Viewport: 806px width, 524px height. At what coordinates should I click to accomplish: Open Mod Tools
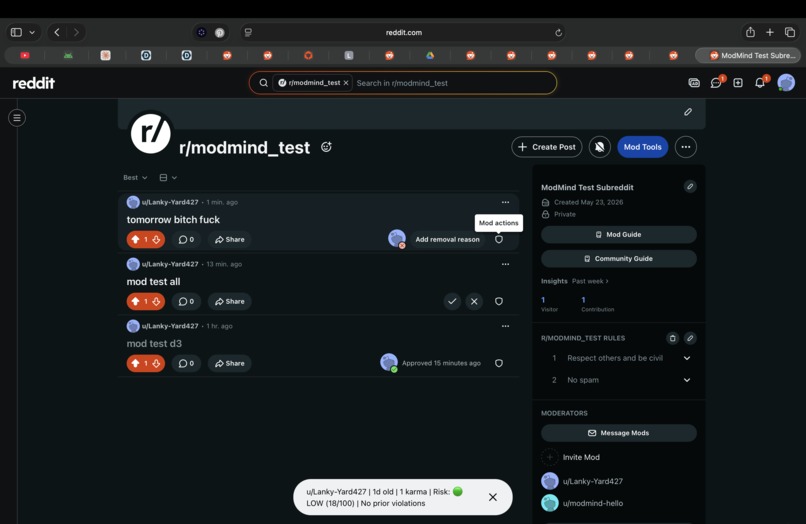643,147
